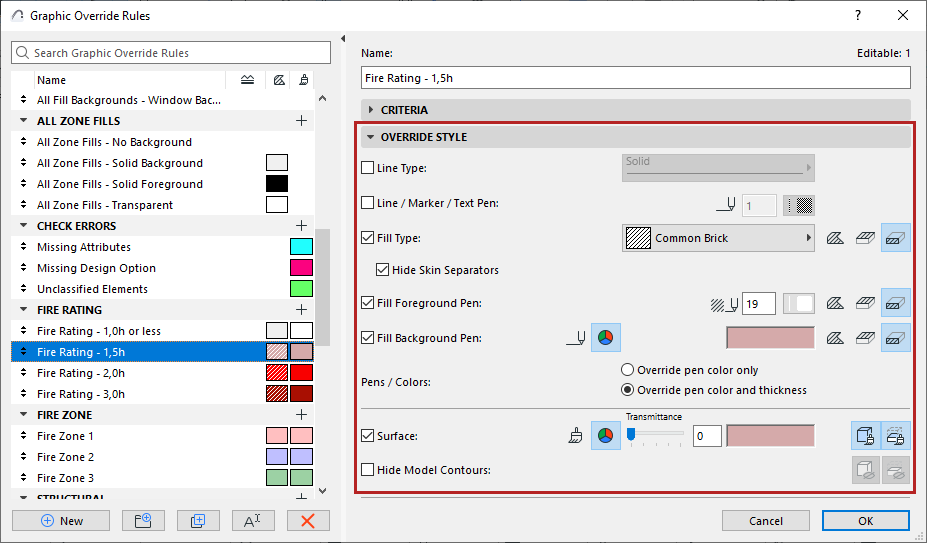Click Line / Marker / Text Pen swatch
Viewport: 927px width, 543px height.
pyautogui.click(x=799, y=205)
